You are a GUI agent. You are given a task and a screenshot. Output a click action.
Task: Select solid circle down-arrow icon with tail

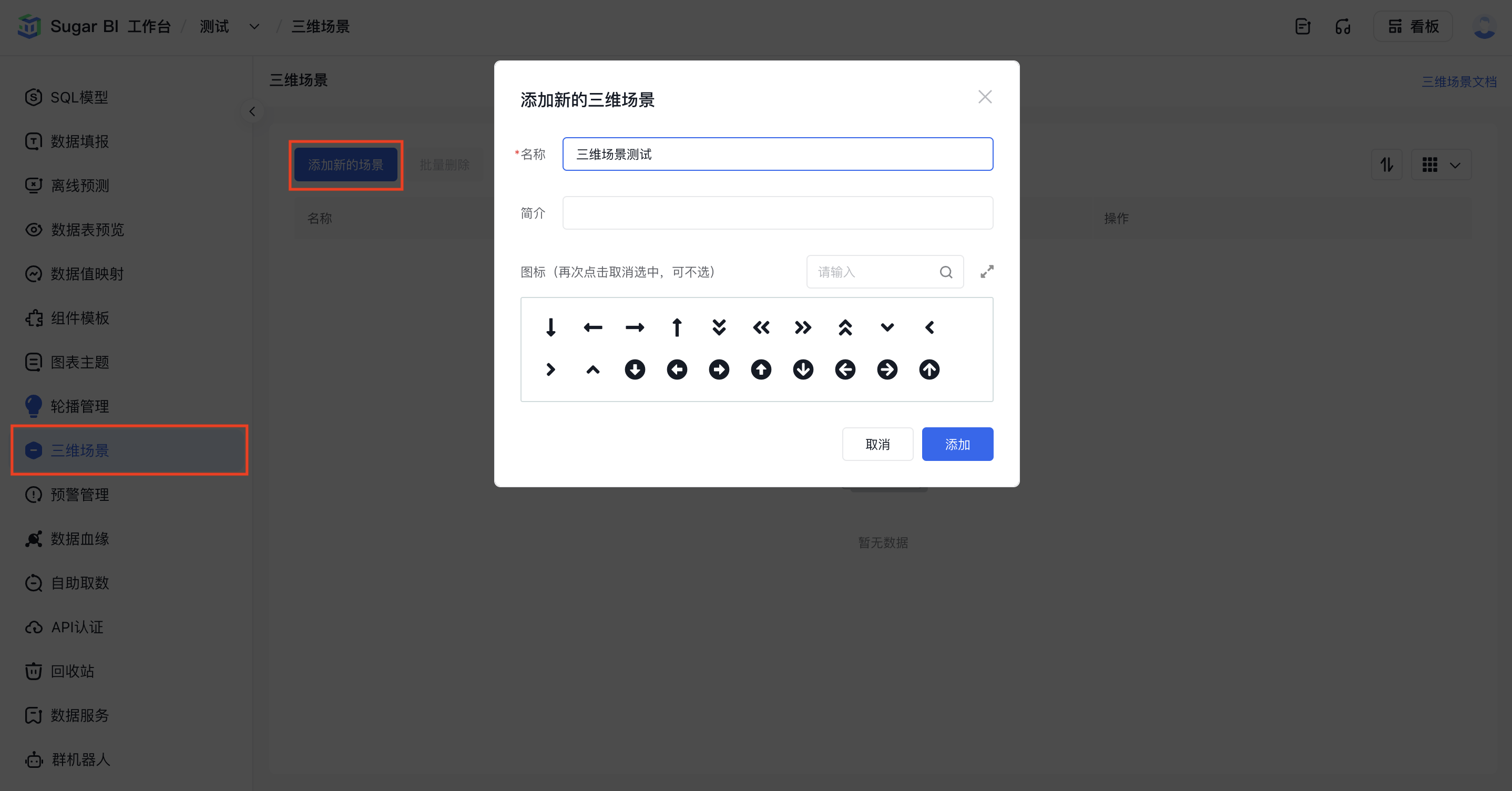pos(635,369)
